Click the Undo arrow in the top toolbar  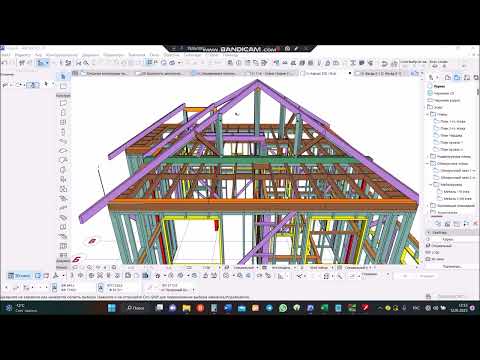(x=384, y=63)
